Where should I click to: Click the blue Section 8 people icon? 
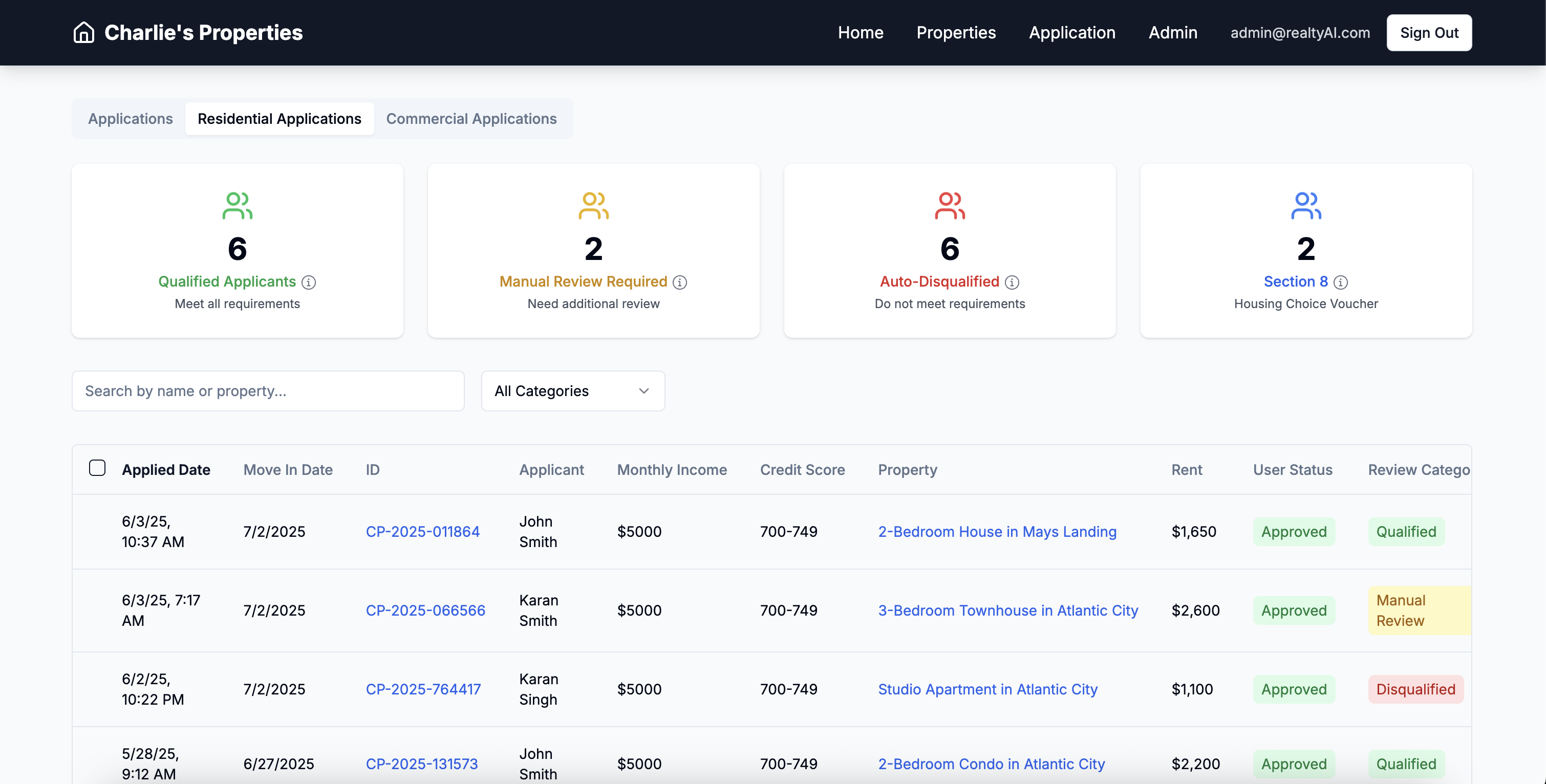[x=1306, y=206]
